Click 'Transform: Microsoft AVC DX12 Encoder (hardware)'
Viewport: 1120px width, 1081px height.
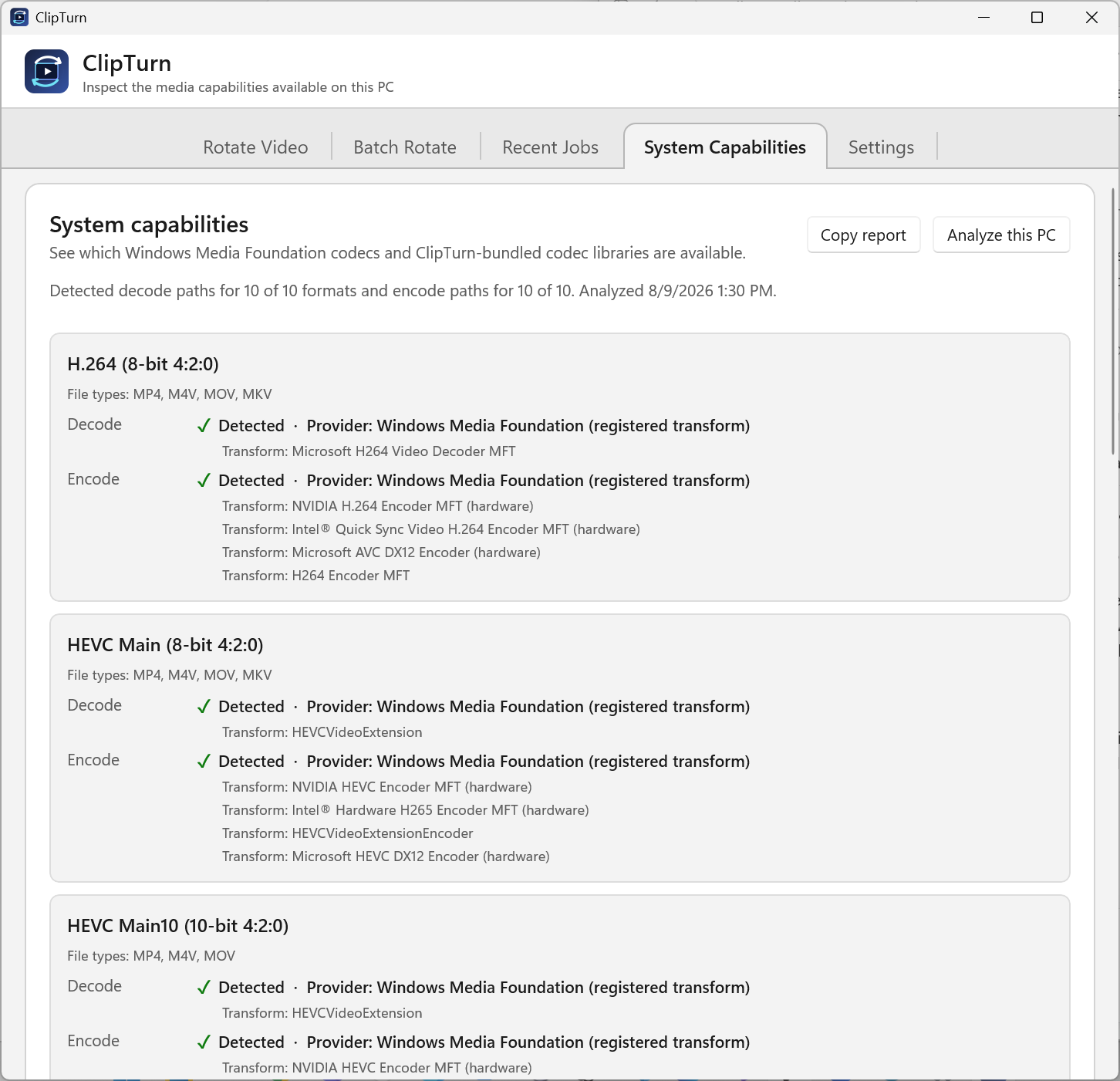[381, 552]
